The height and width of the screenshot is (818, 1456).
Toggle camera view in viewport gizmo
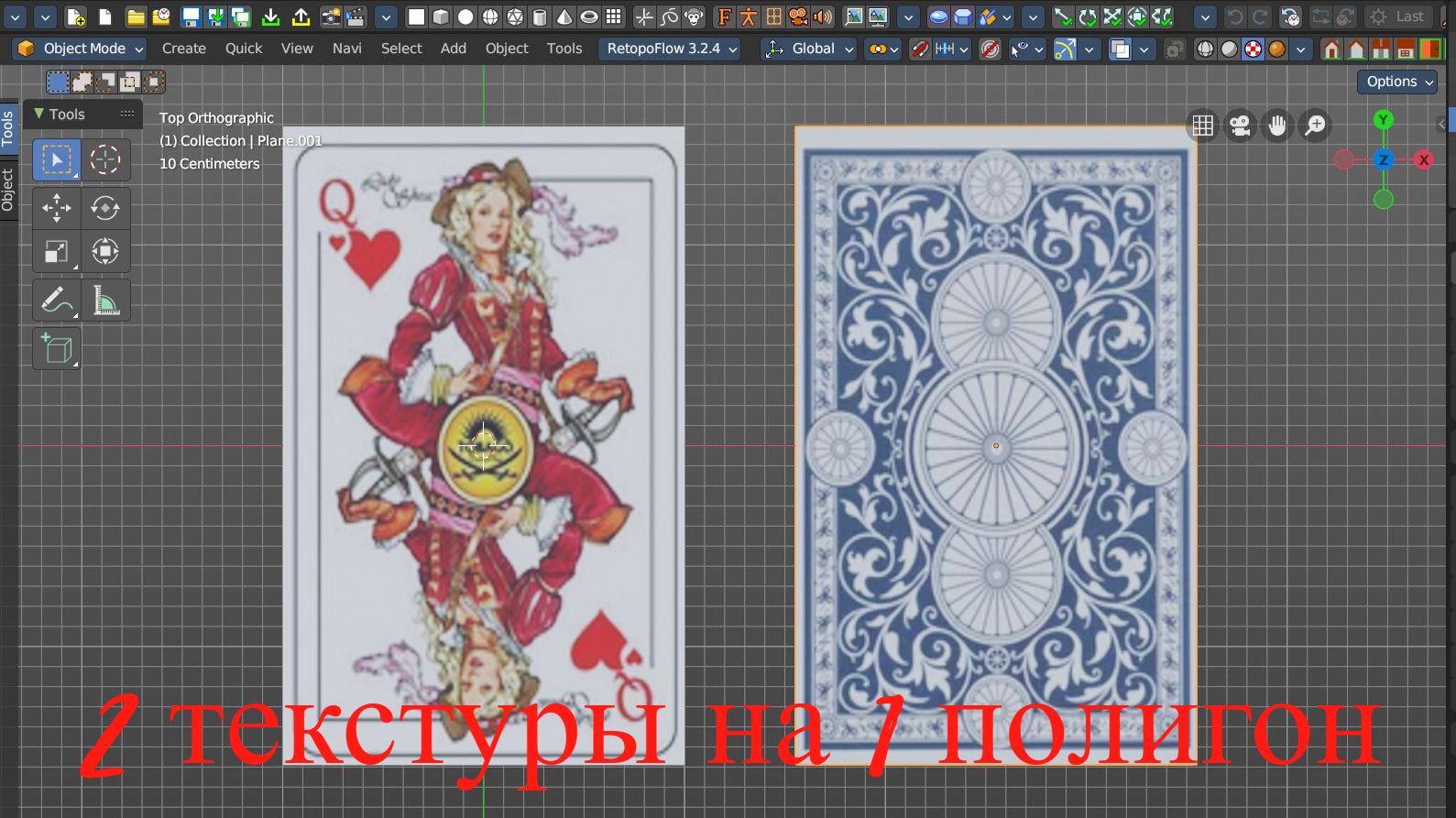[x=1241, y=125]
